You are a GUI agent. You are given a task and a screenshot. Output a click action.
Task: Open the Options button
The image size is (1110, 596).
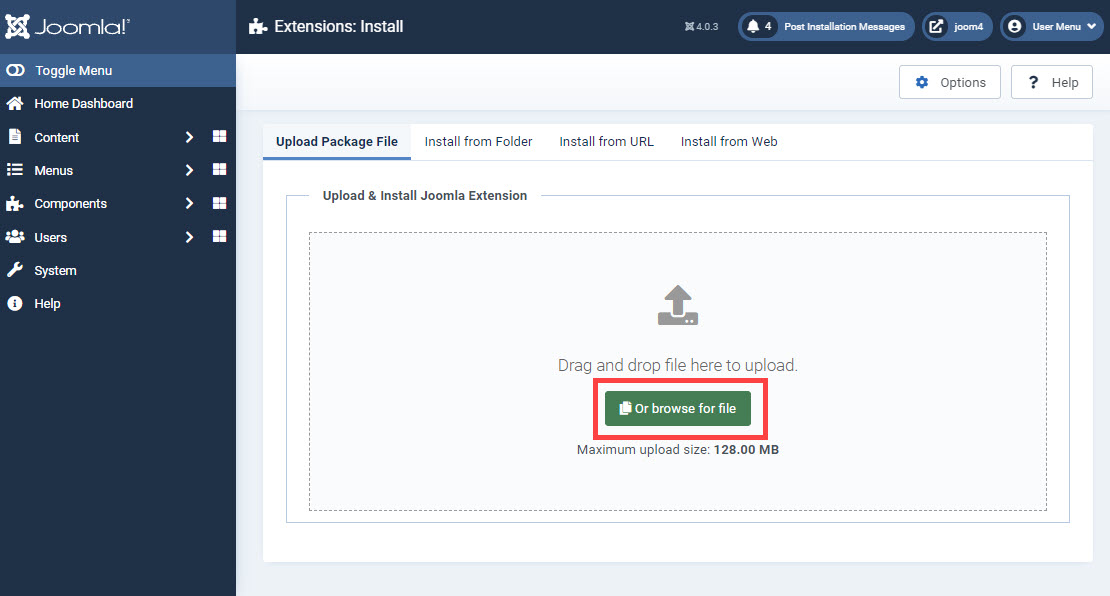click(949, 82)
